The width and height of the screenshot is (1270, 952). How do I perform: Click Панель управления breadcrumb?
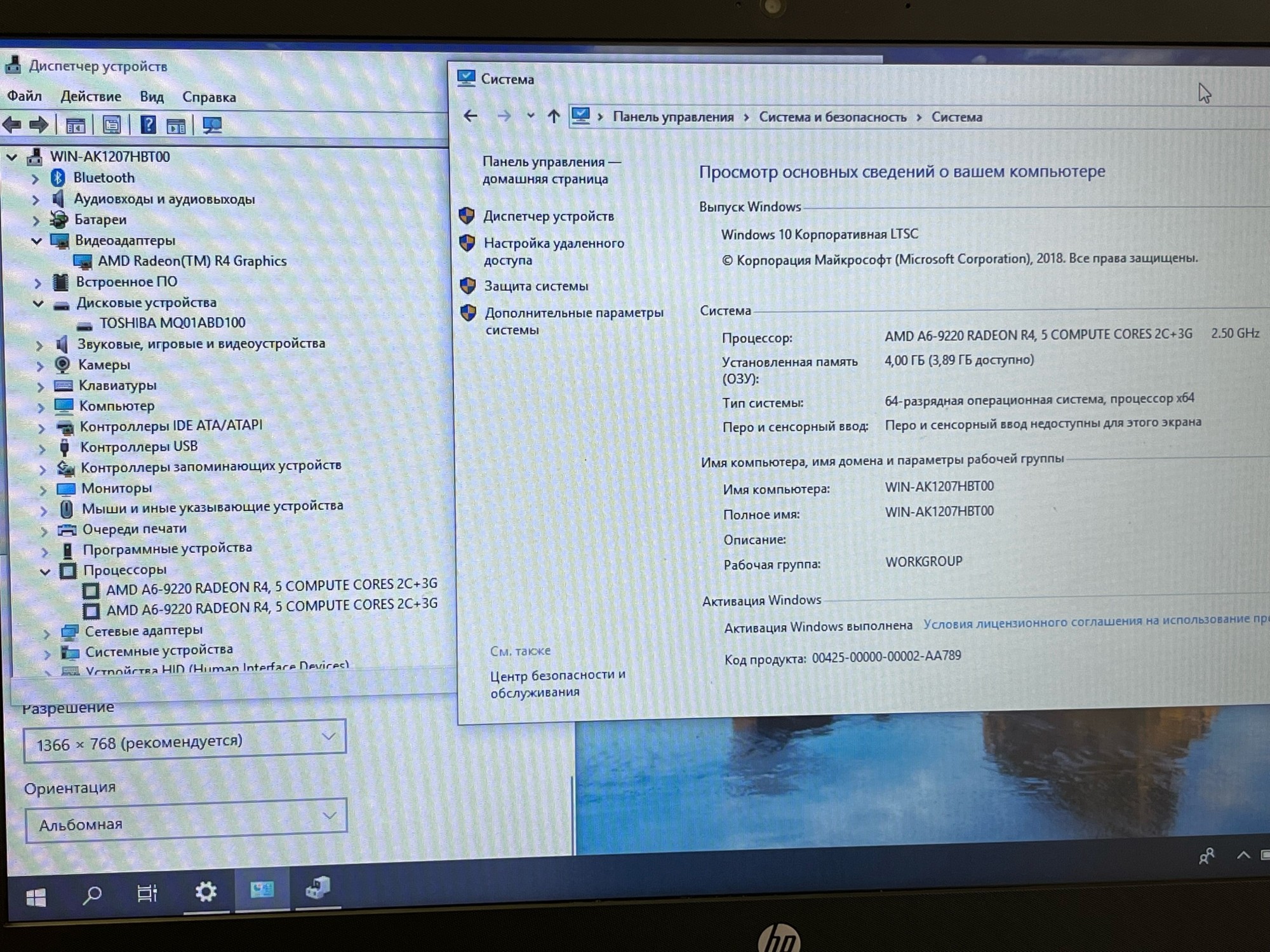[x=673, y=117]
